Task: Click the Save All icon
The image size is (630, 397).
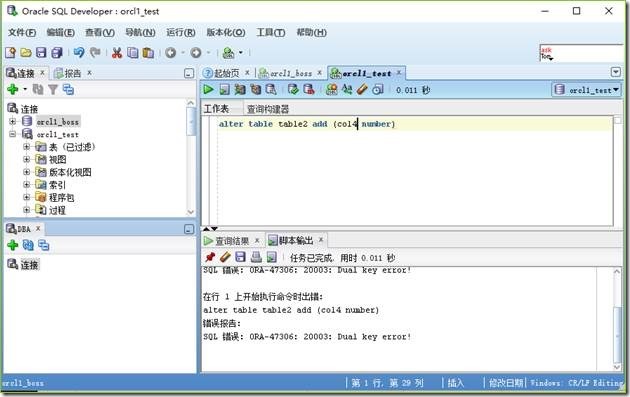Action: point(57,53)
